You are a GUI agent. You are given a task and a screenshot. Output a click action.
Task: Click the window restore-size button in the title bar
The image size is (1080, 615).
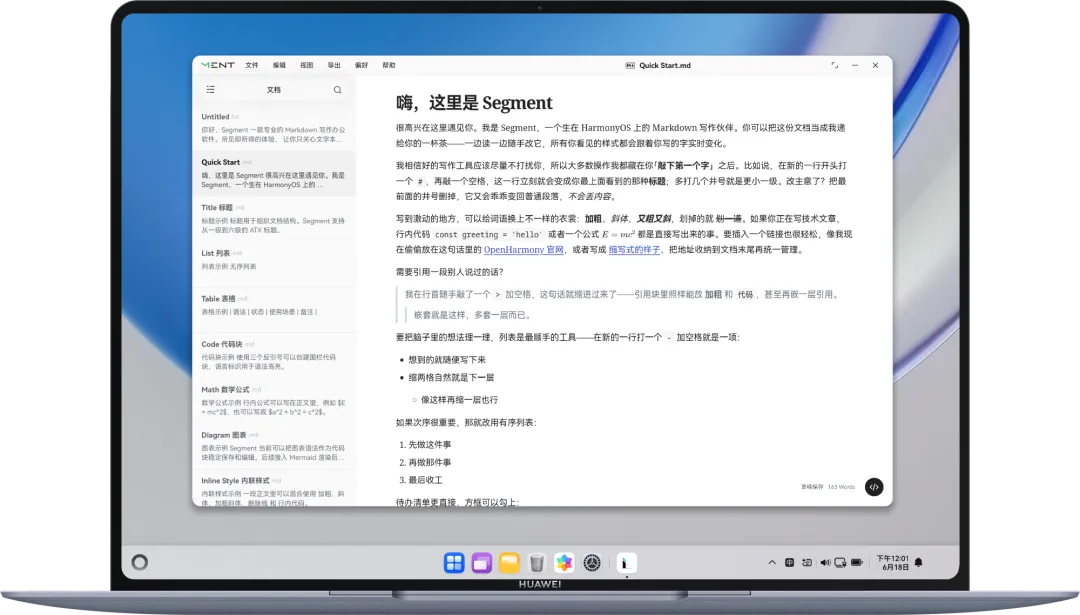tap(835, 65)
